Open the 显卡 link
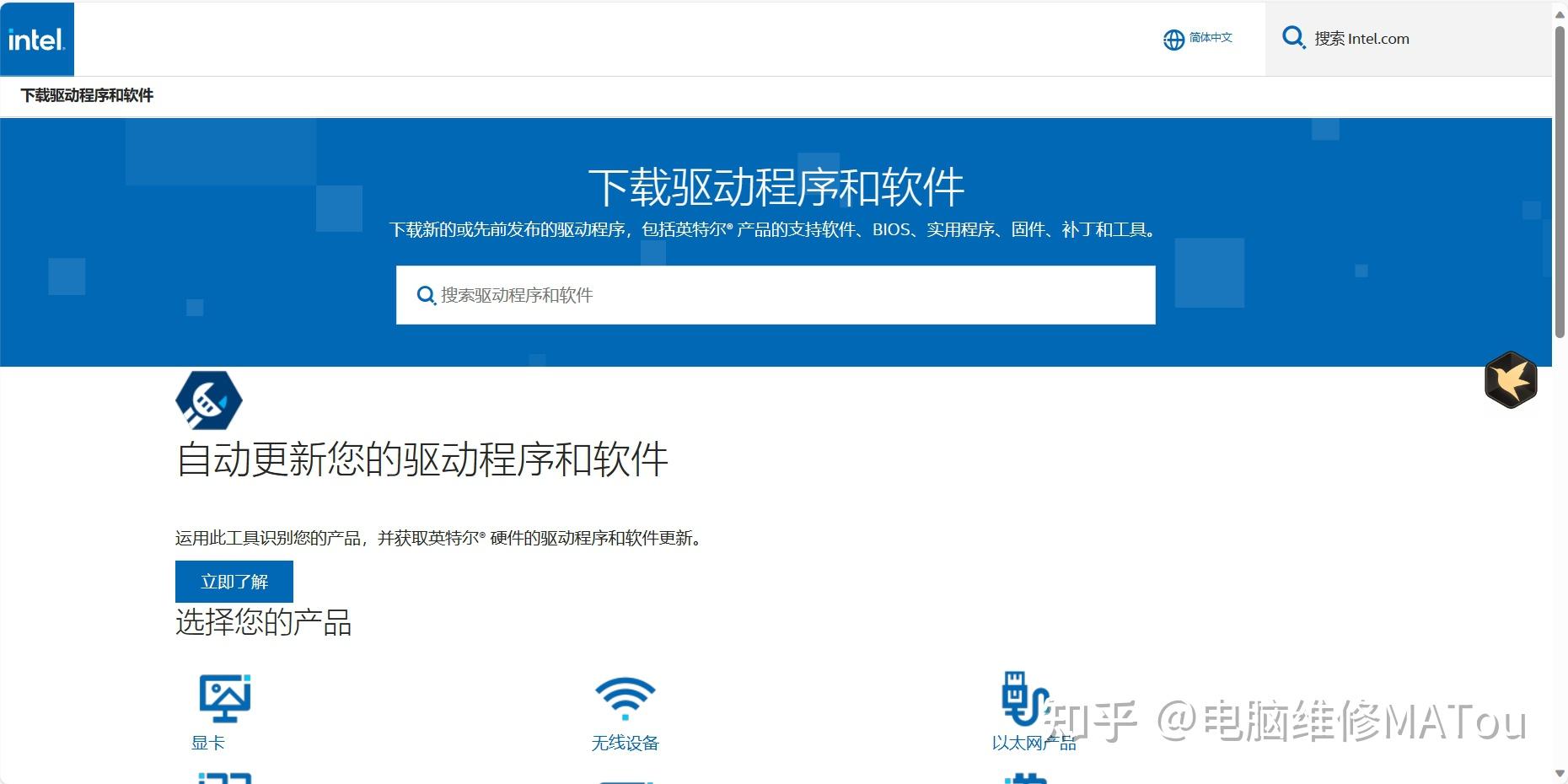The height and width of the screenshot is (784, 1568). point(208,743)
